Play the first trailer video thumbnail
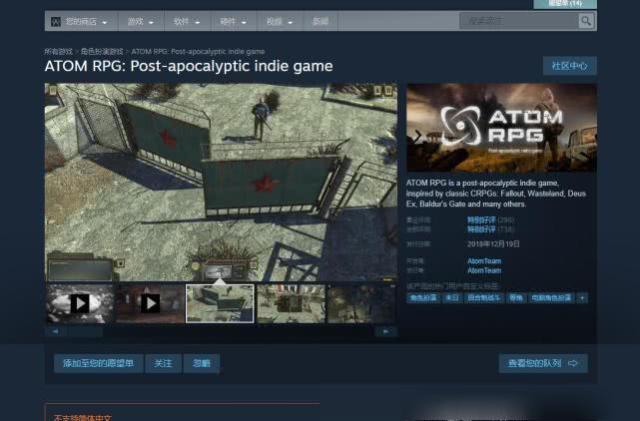Image resolution: width=640 pixels, height=421 pixels. [80, 303]
